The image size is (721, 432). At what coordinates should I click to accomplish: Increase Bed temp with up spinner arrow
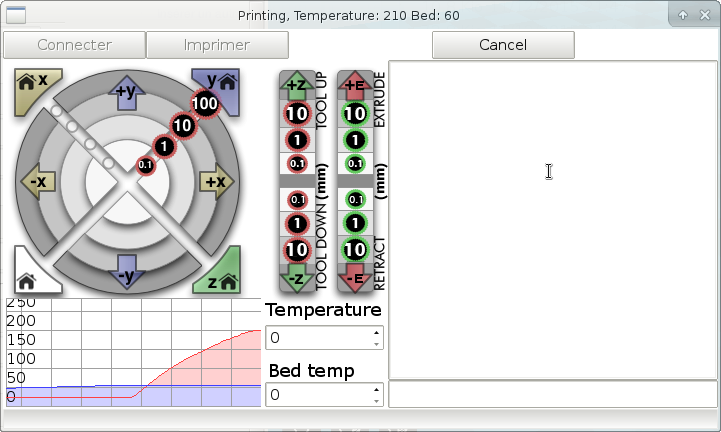tap(377, 390)
